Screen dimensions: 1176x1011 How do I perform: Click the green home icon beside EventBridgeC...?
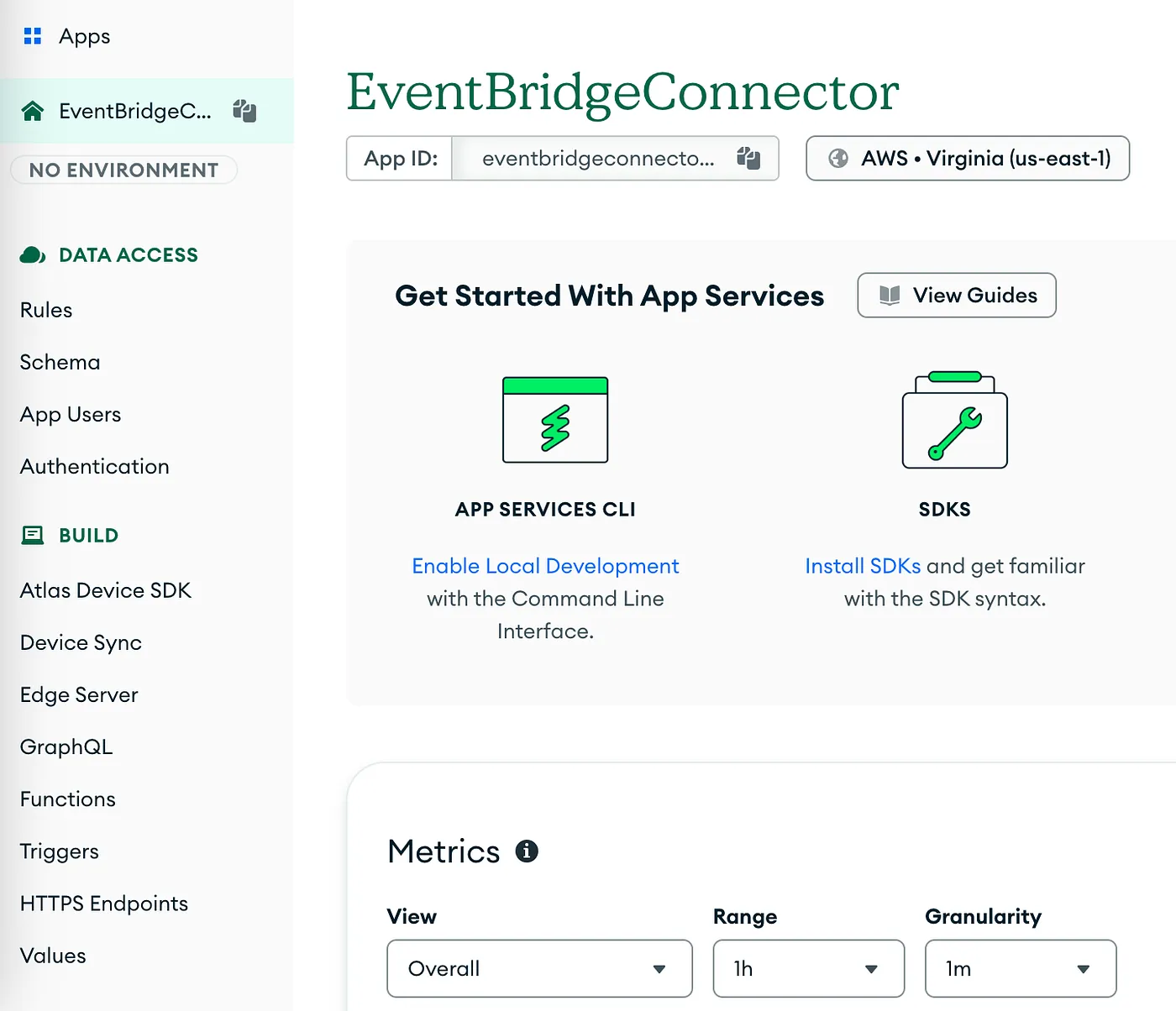tap(33, 111)
